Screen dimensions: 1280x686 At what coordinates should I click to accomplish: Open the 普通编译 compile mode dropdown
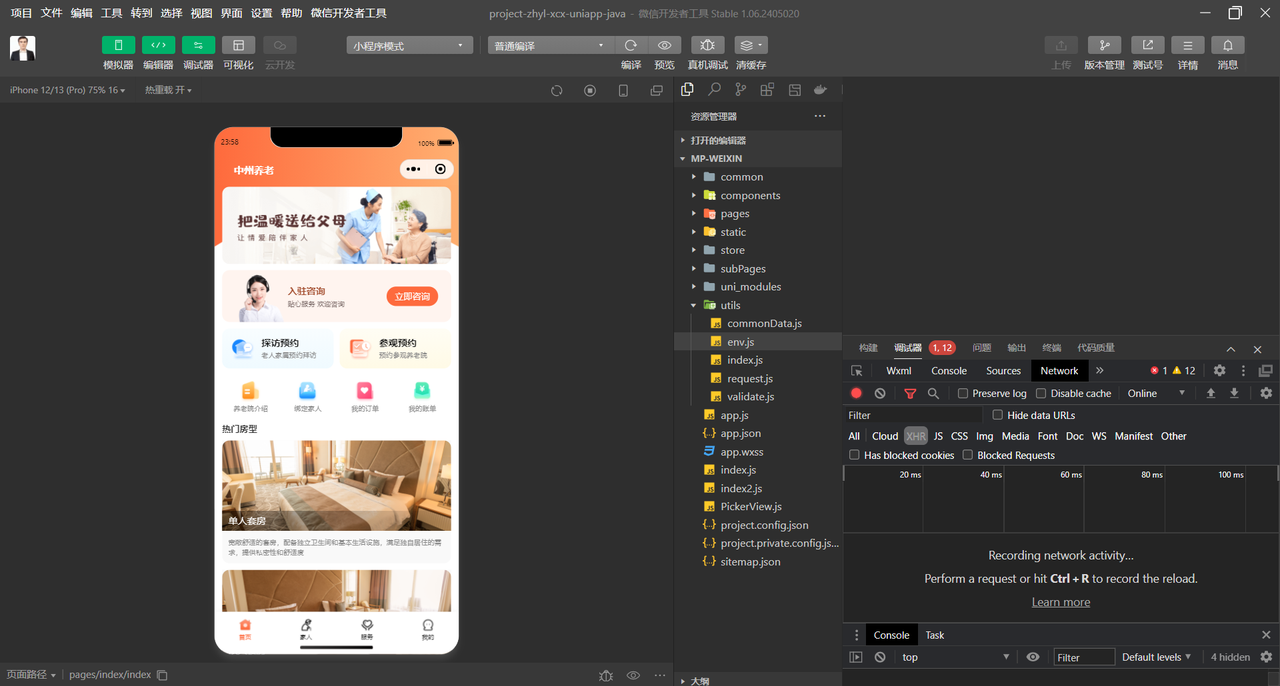(x=550, y=45)
